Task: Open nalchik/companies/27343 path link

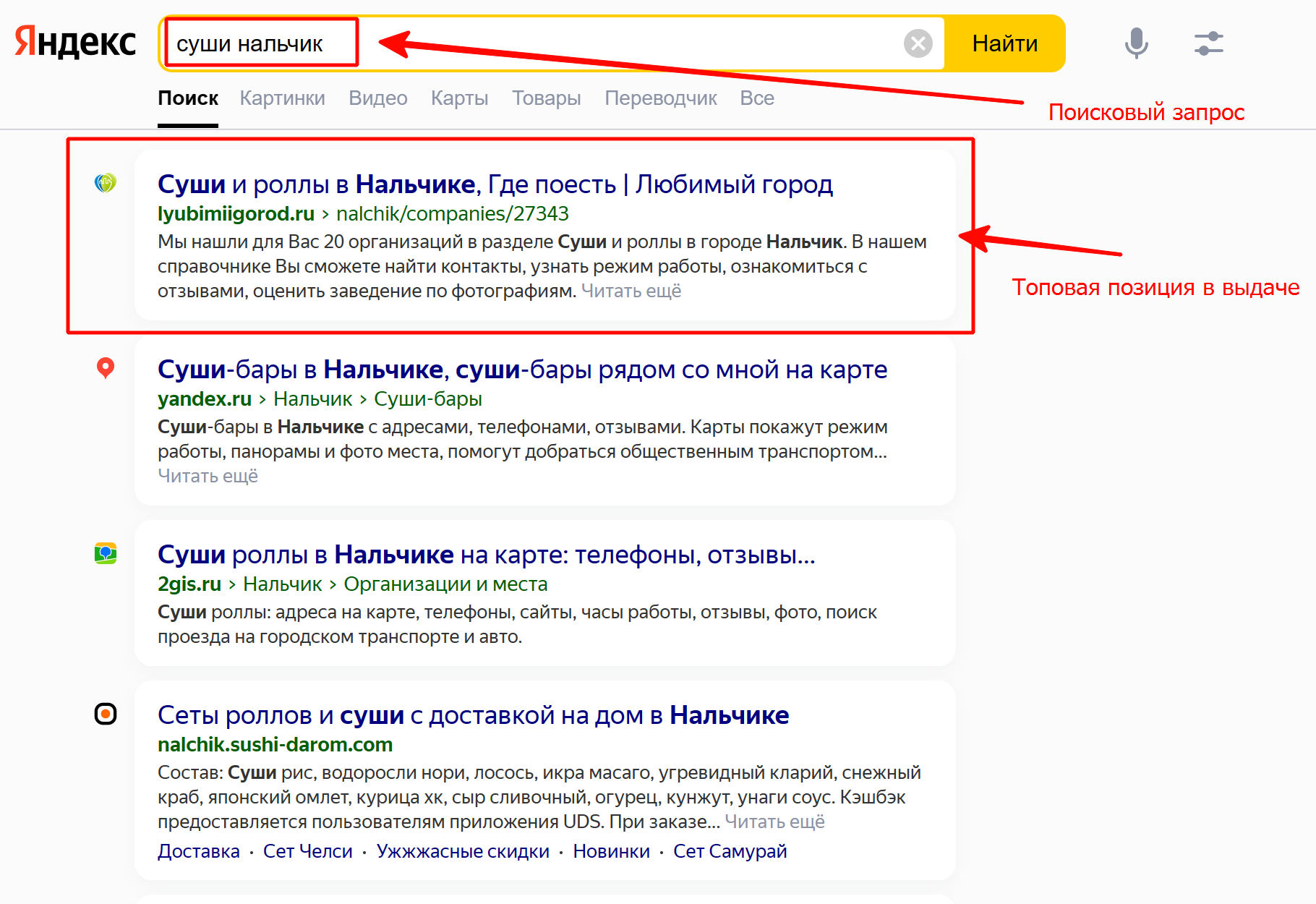Action: tap(453, 214)
